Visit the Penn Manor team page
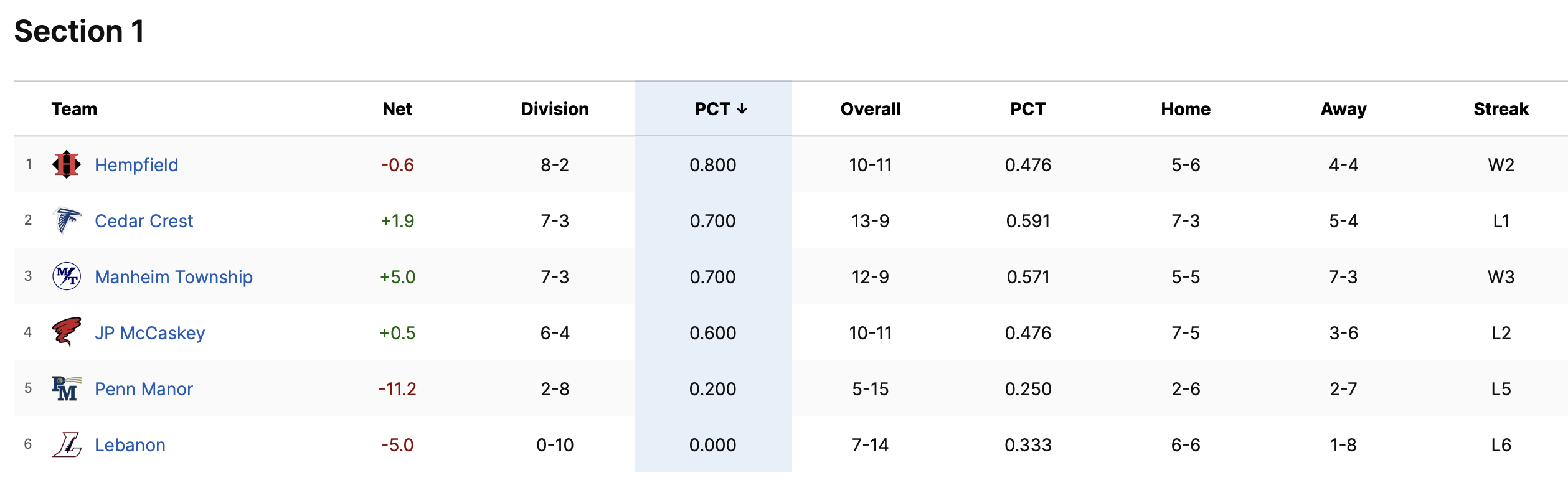 (x=144, y=389)
